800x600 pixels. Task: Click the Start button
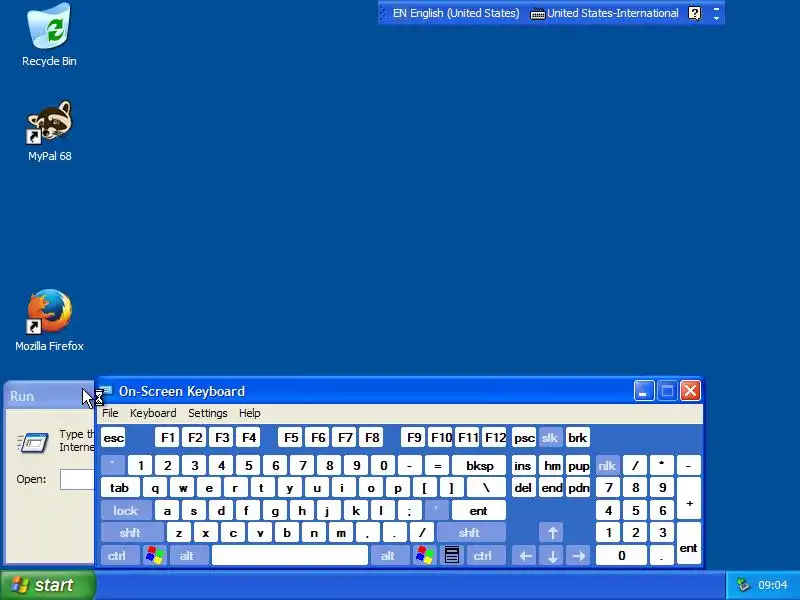(48, 585)
